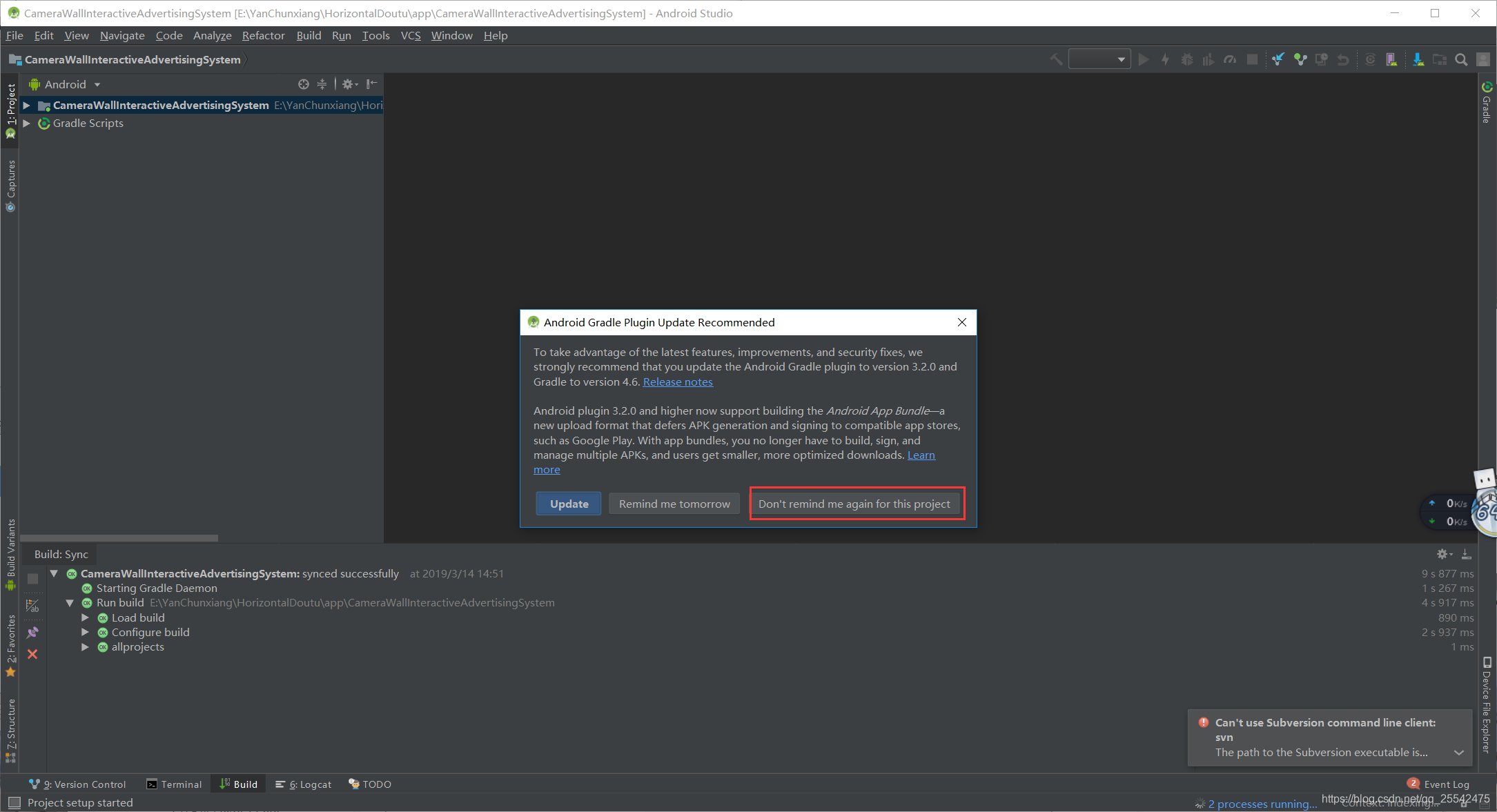1497x812 pixels.
Task: Click the Apply Changes lightning icon
Action: 1165,59
